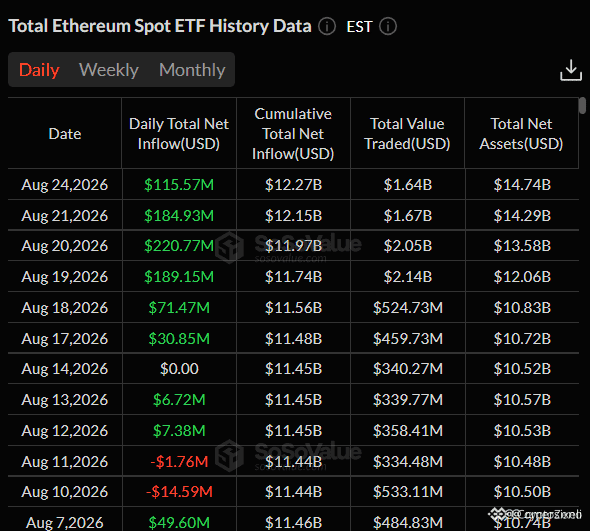
Task: Switch to the Monthly tab
Action: (x=192, y=70)
